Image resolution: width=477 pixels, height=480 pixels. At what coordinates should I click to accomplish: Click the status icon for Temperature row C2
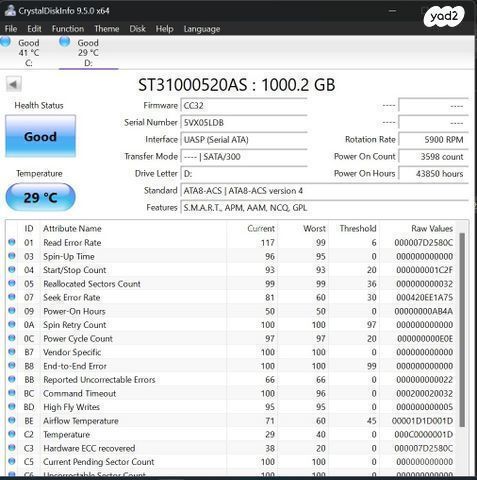pos(12,434)
